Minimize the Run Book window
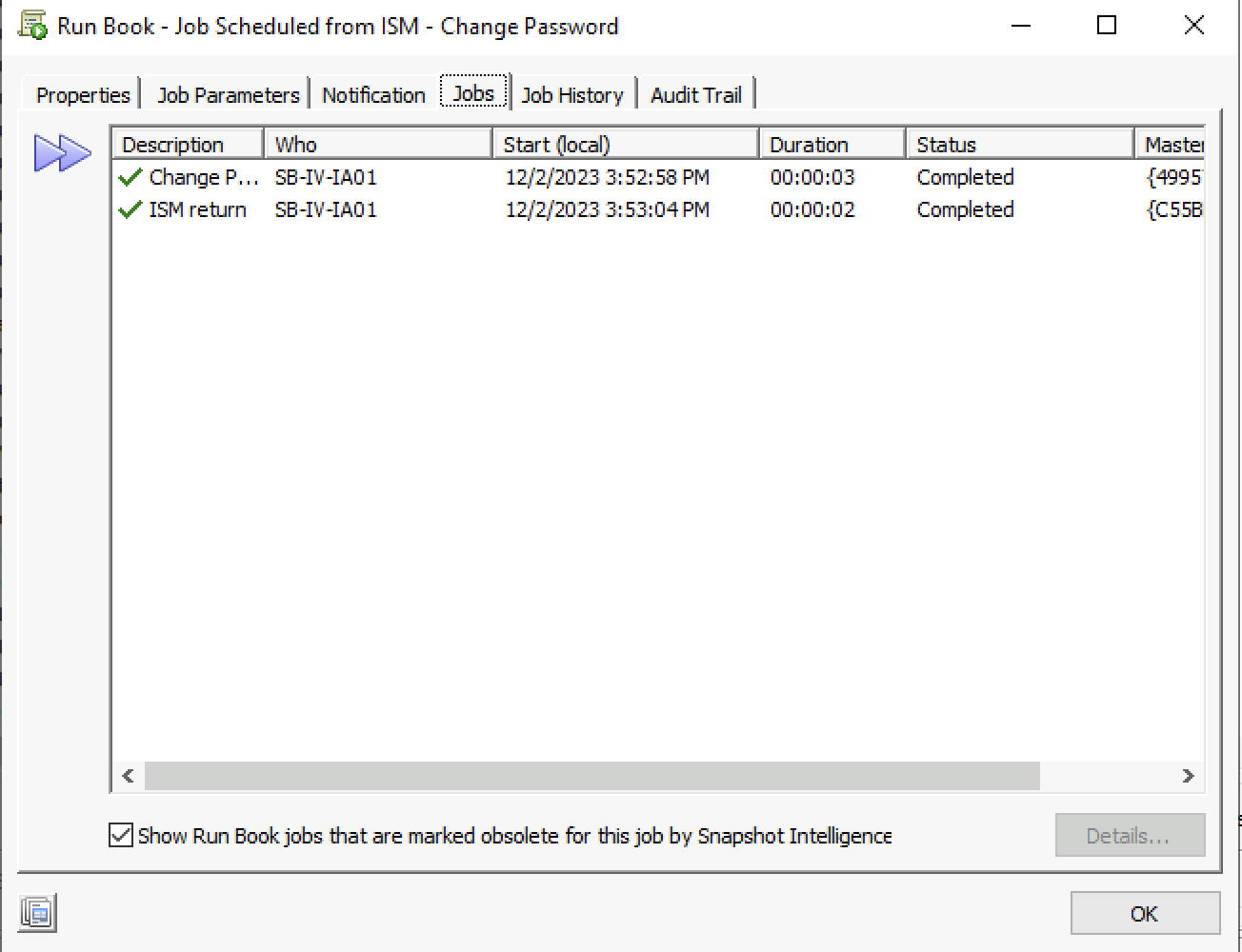The height and width of the screenshot is (952, 1242). pyautogui.click(x=1021, y=26)
